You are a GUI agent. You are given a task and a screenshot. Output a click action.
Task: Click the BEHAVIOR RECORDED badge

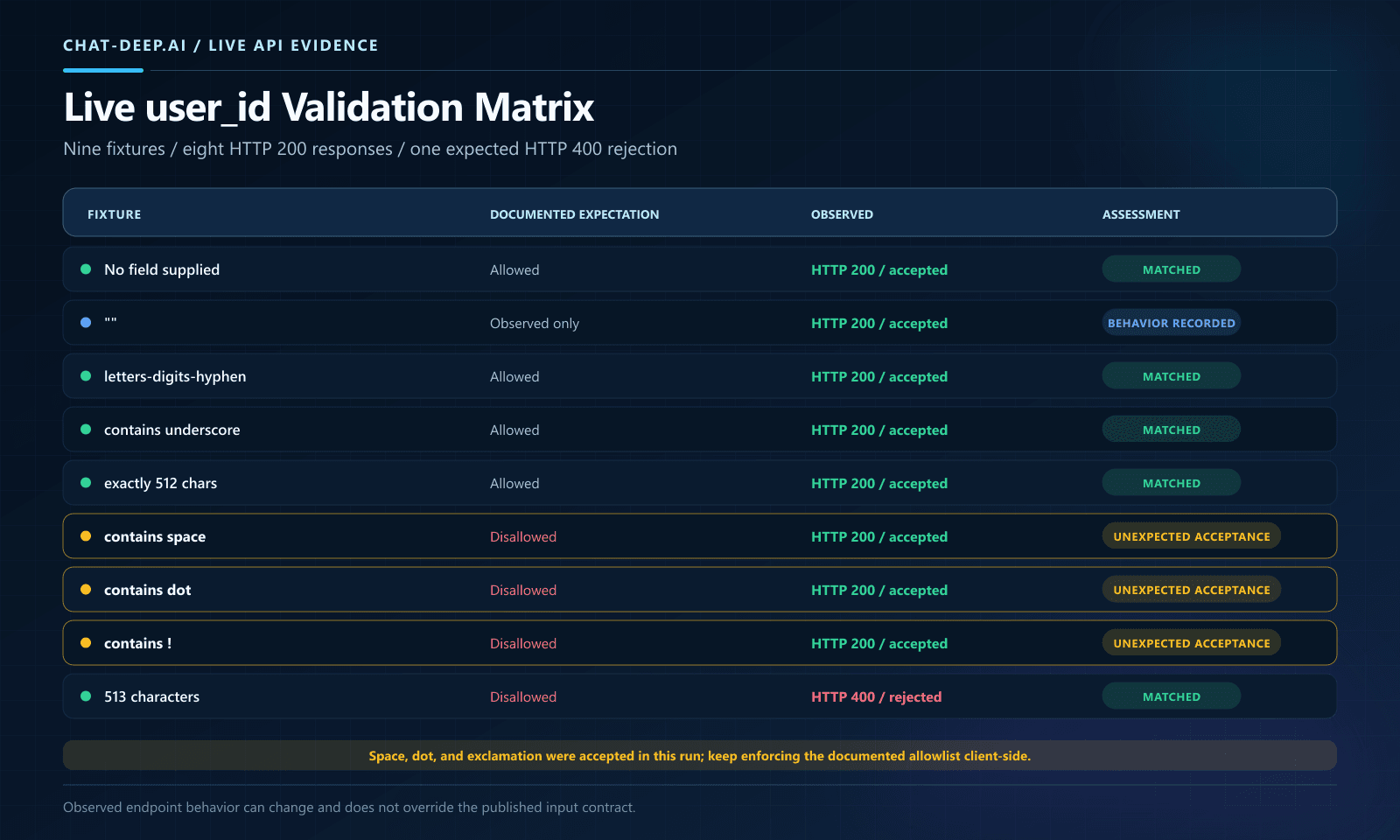(1172, 323)
